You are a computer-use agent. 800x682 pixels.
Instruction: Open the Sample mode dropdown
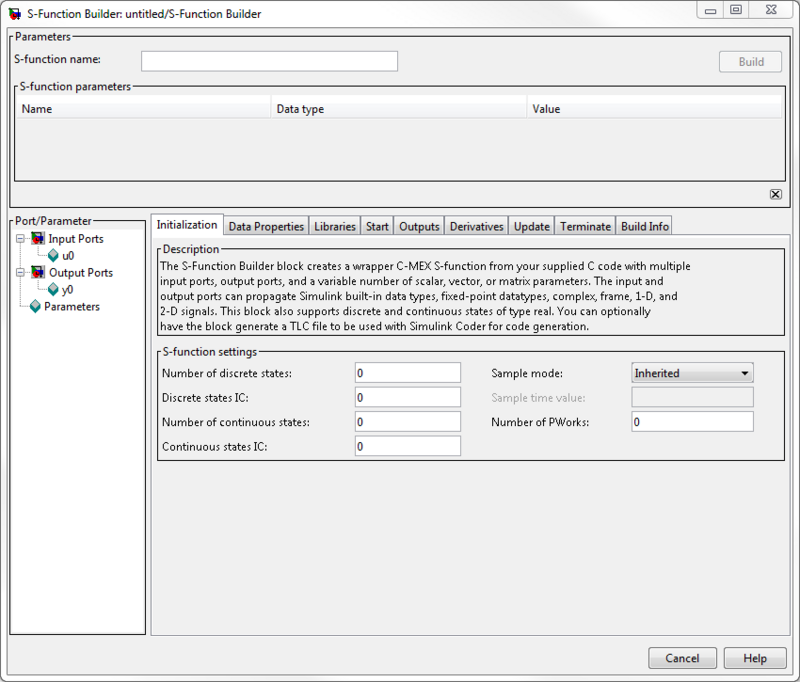tap(692, 373)
